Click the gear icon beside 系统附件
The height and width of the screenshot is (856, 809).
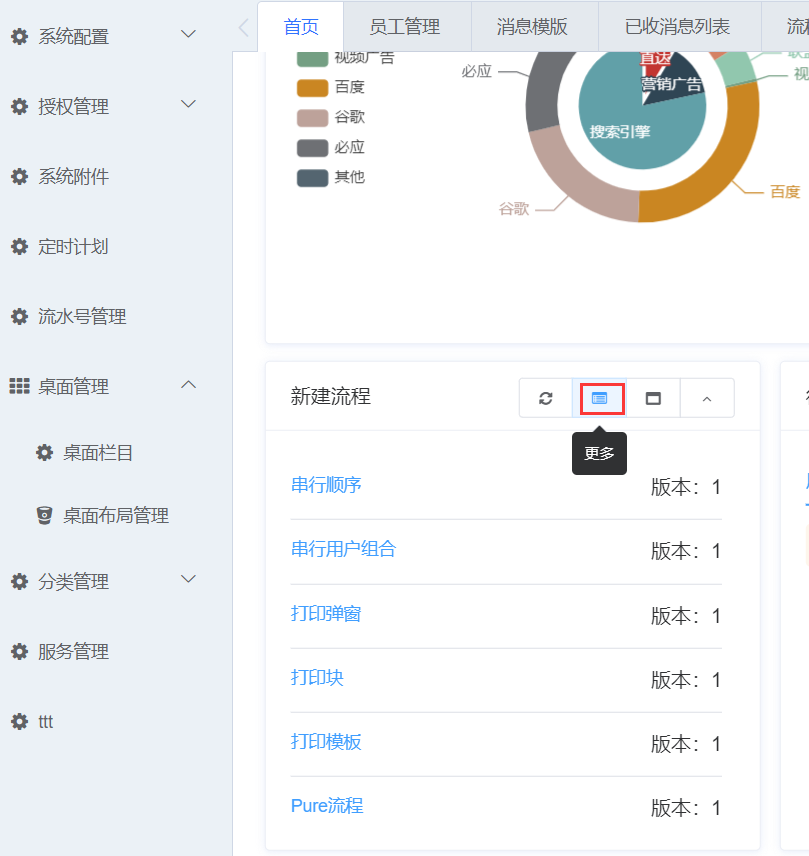(x=19, y=177)
